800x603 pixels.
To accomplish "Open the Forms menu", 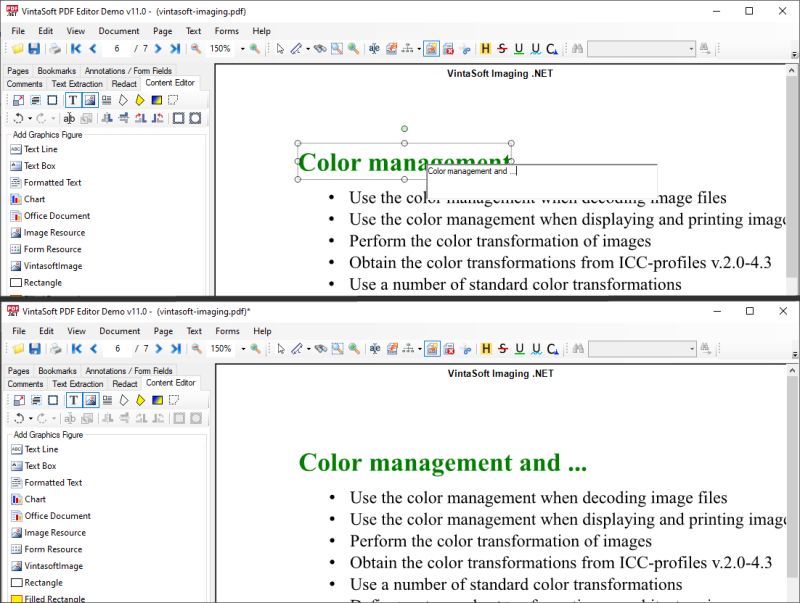I will [226, 31].
